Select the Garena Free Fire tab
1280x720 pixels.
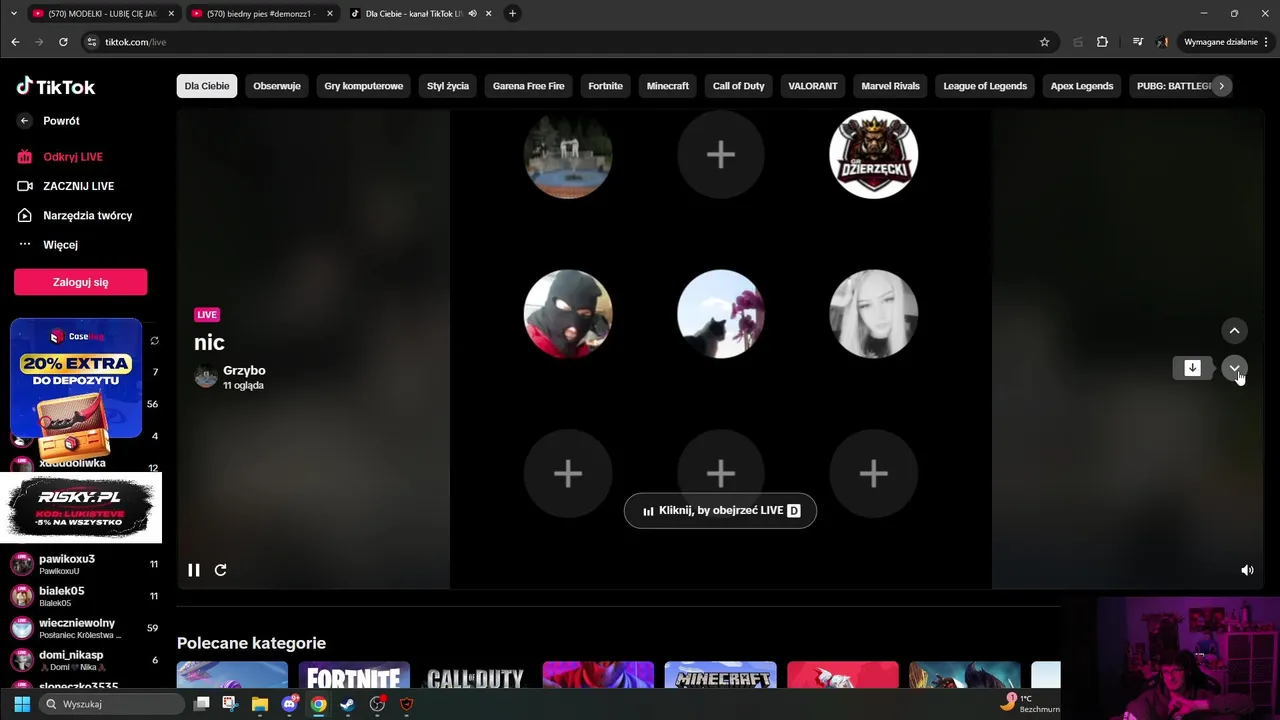(x=528, y=86)
